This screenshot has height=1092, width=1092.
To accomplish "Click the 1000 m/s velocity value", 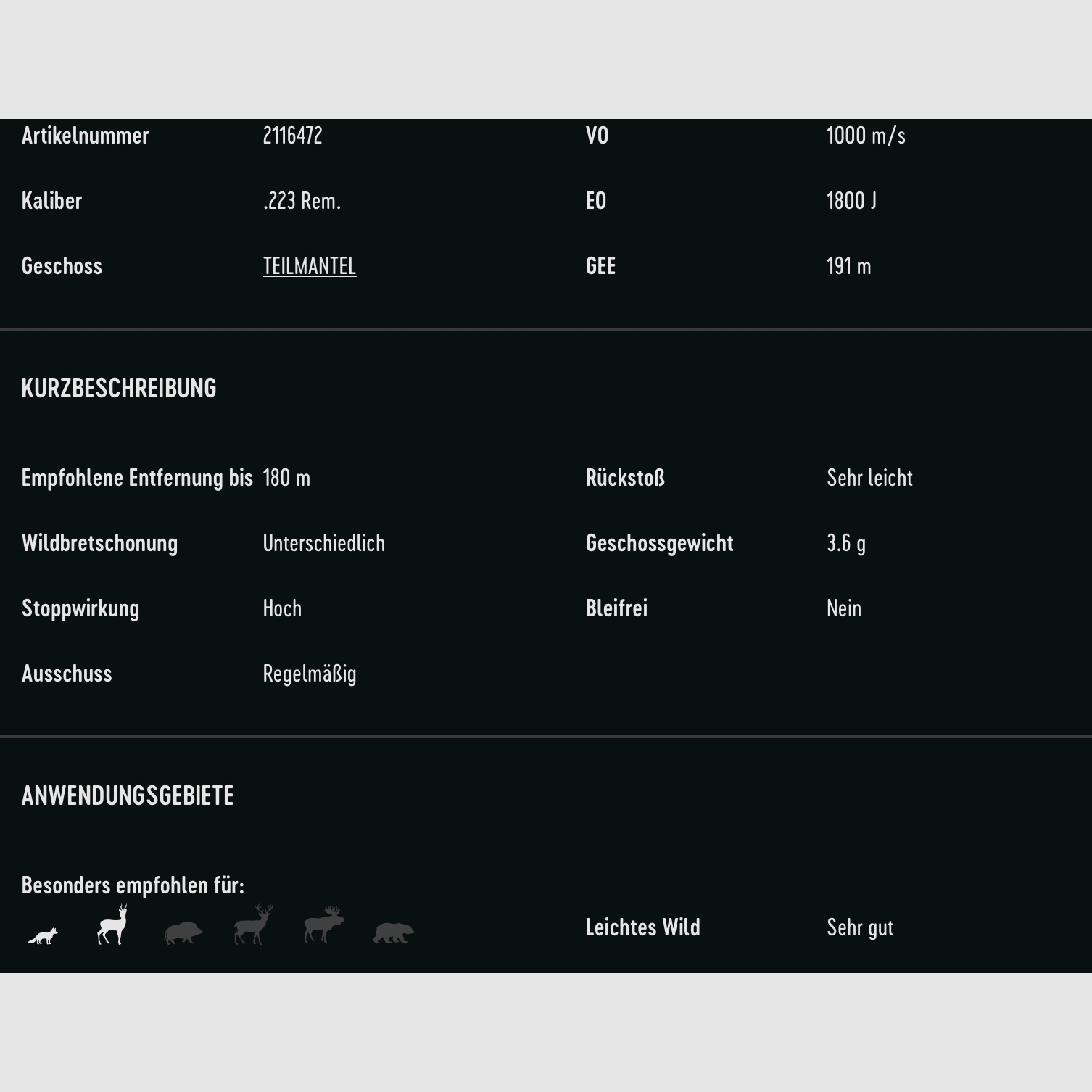I will [x=866, y=136].
